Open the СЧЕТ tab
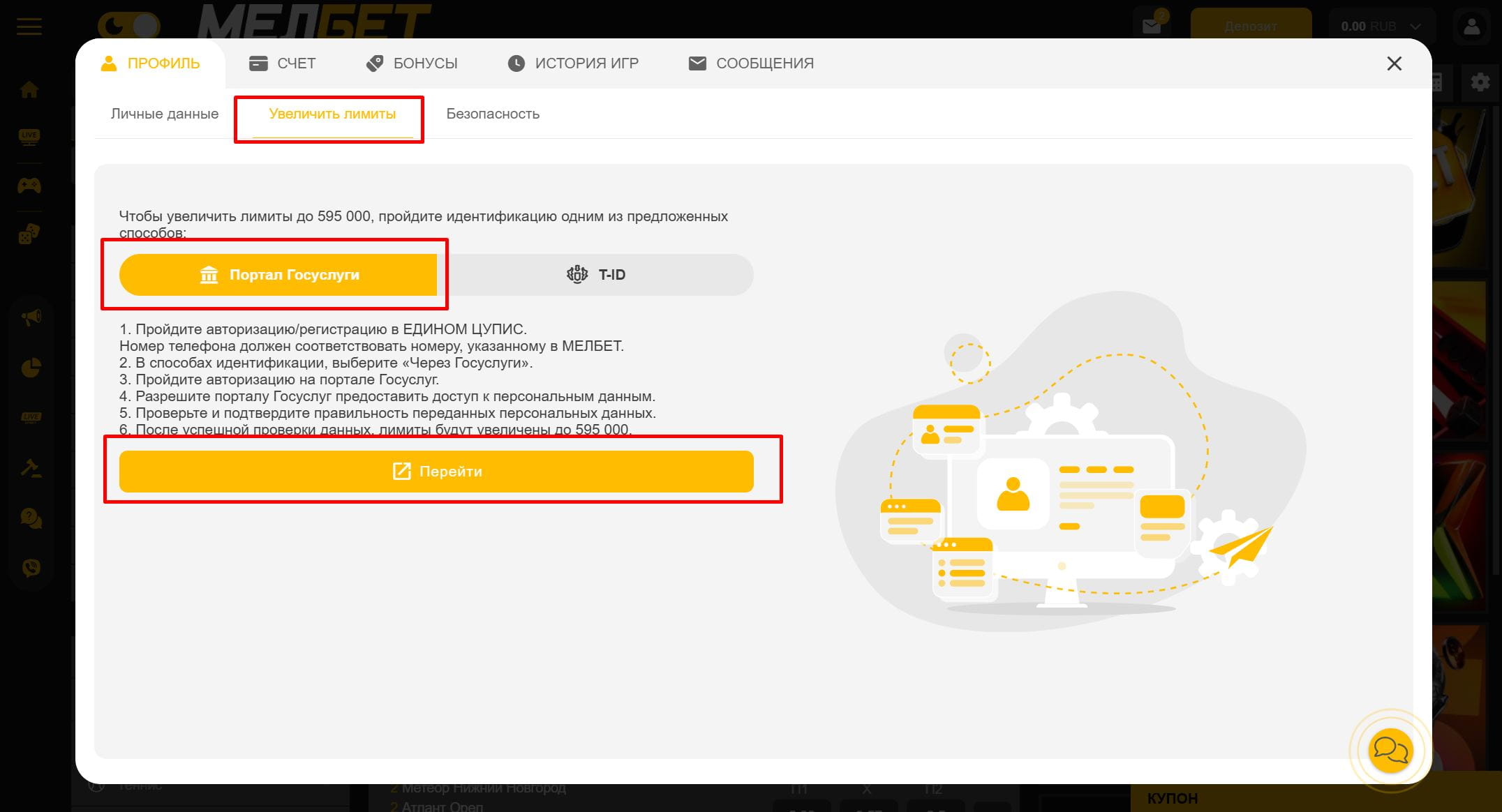1502x812 pixels. tap(283, 63)
